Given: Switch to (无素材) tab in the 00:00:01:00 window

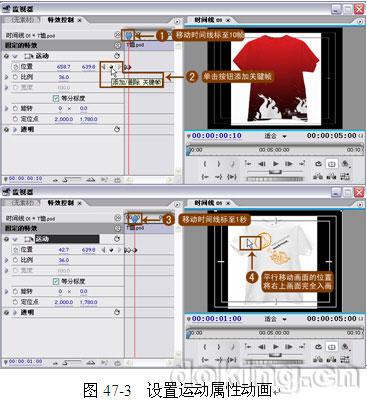Looking at the screenshot, I should click(x=22, y=203).
